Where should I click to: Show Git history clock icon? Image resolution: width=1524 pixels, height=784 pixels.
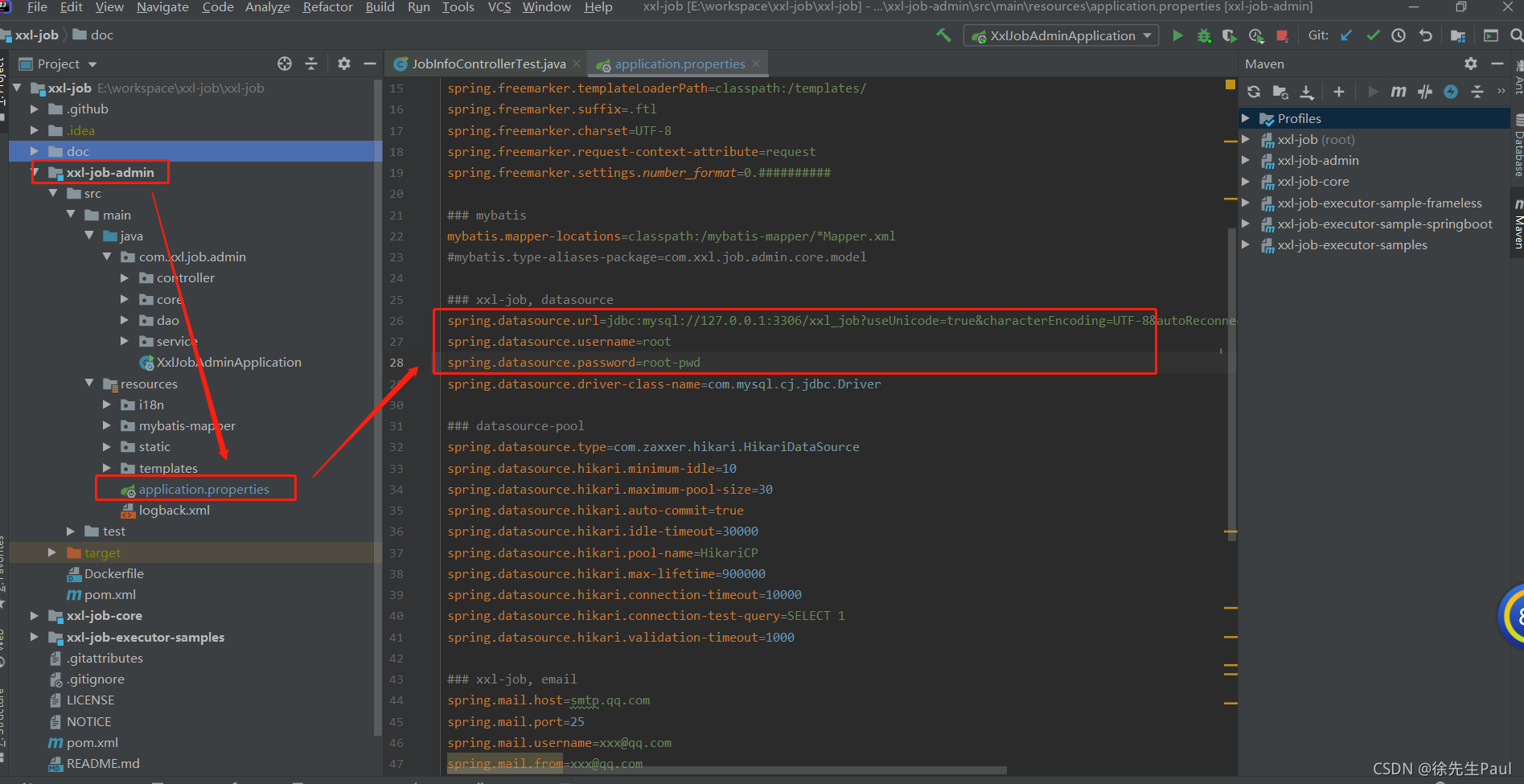1399,35
